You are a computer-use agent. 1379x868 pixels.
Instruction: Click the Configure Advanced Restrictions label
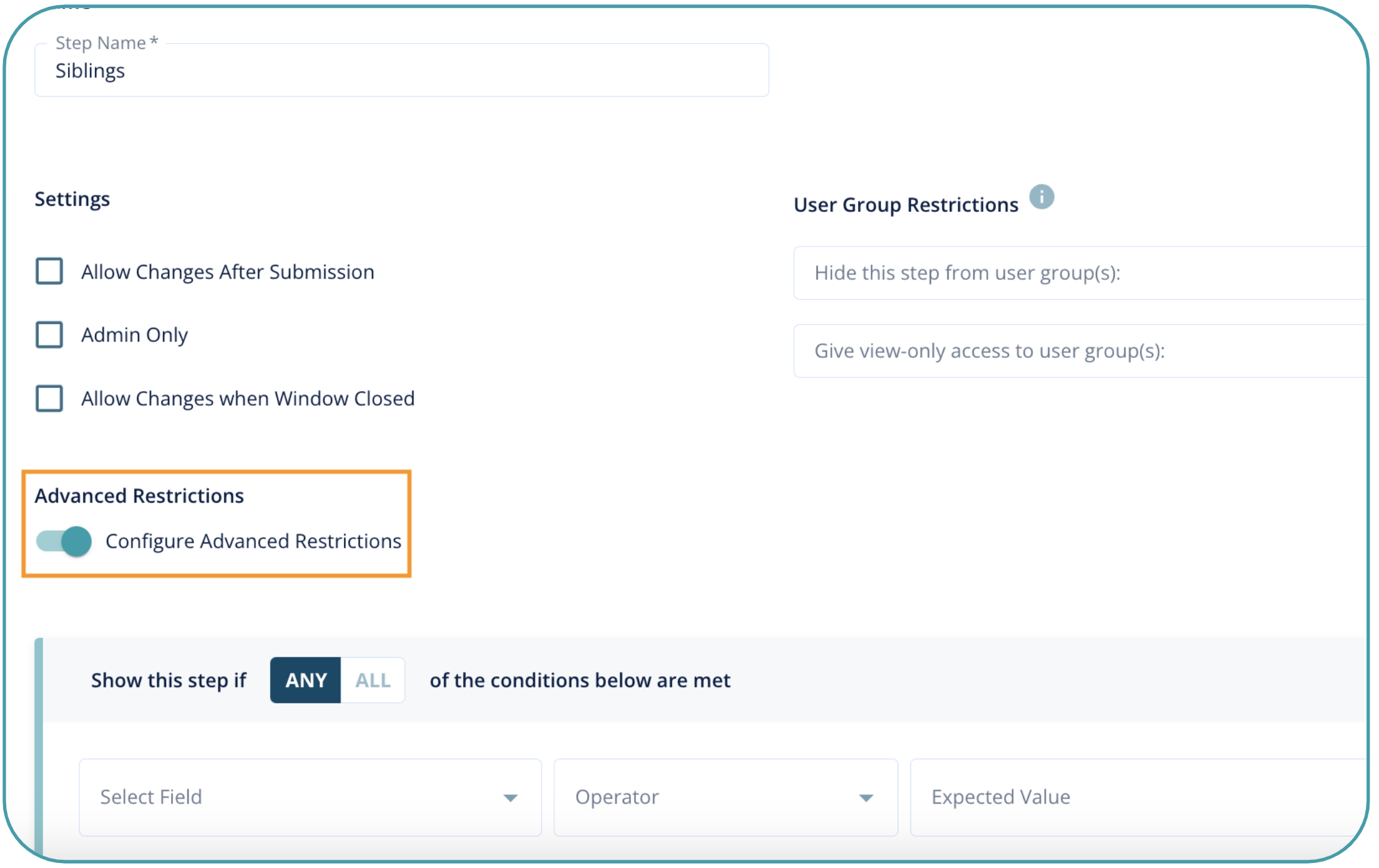tap(253, 541)
